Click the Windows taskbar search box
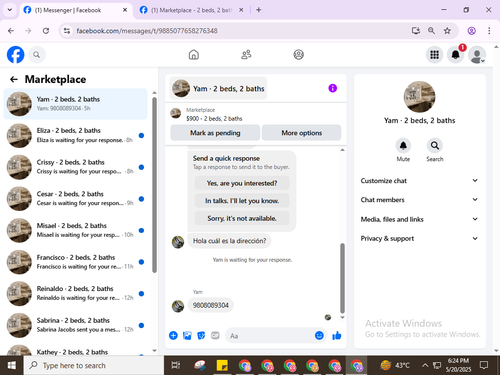This screenshot has width=500, height=375. pos(94,365)
